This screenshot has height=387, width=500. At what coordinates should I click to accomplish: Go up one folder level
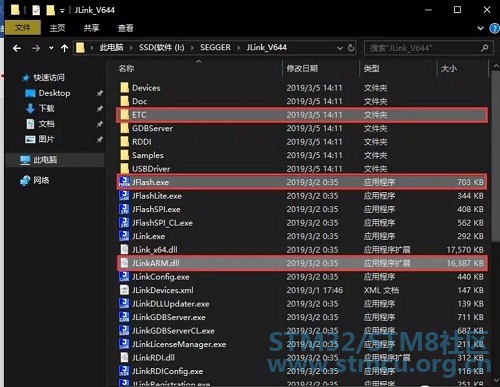[x=64, y=48]
